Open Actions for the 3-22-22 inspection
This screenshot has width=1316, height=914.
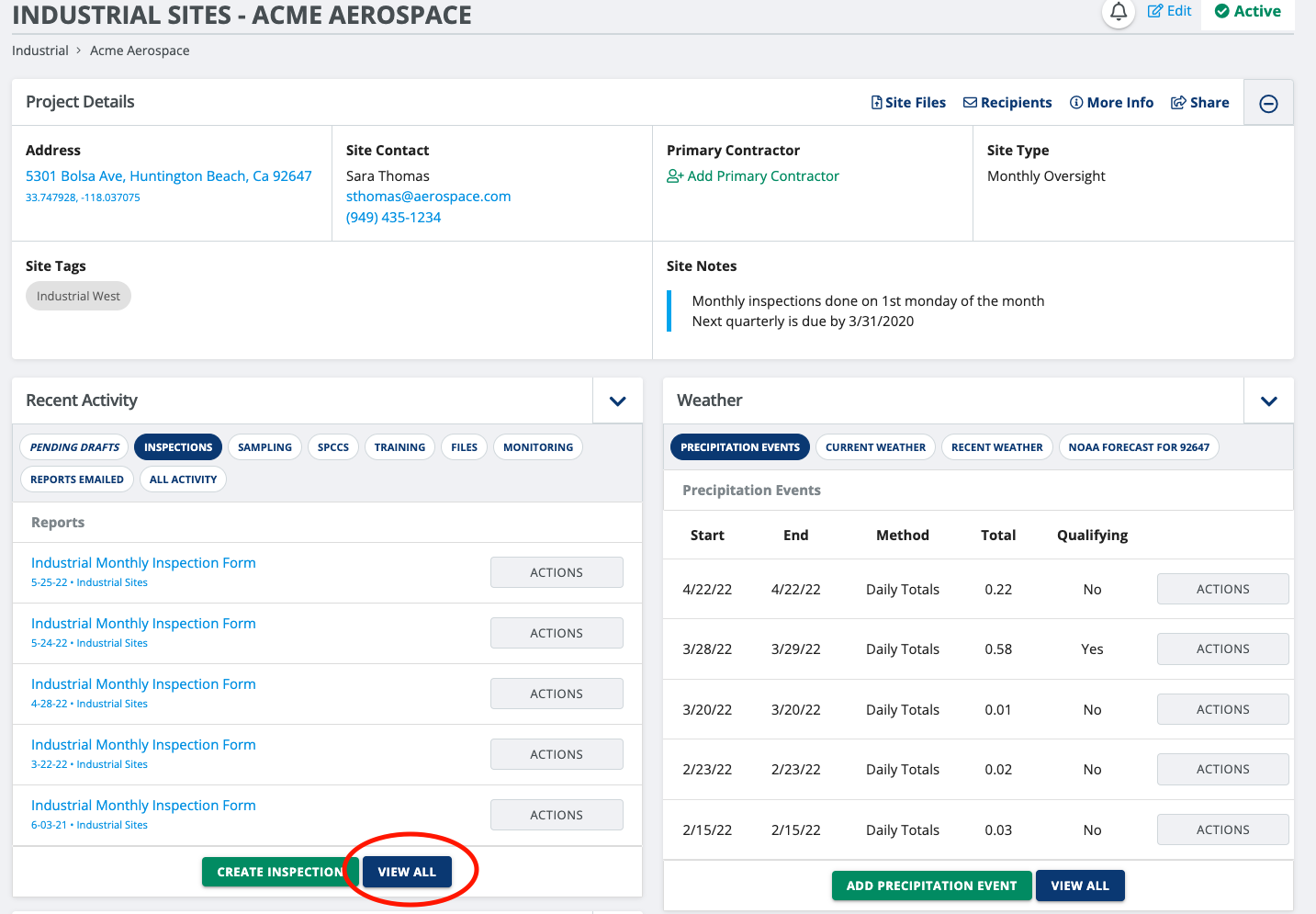pyautogui.click(x=557, y=754)
